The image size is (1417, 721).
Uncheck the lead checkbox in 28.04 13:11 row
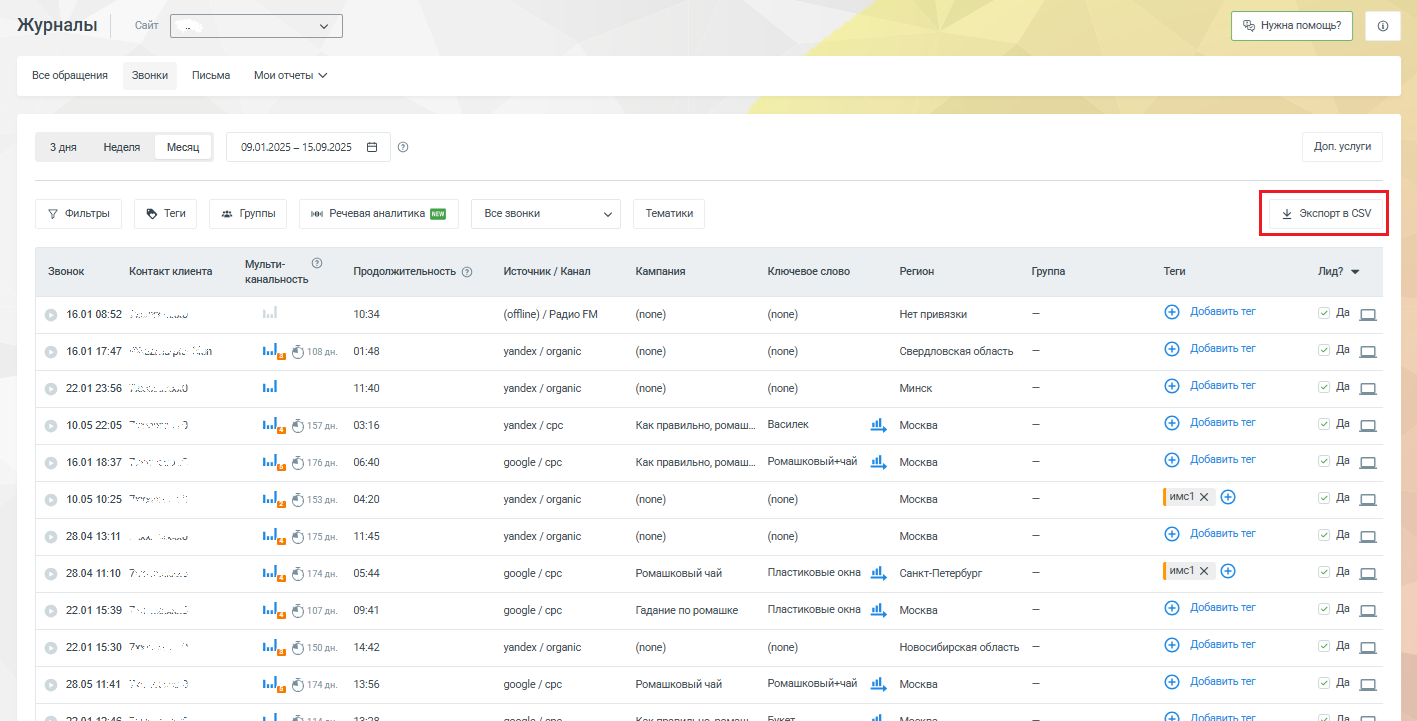click(1324, 535)
